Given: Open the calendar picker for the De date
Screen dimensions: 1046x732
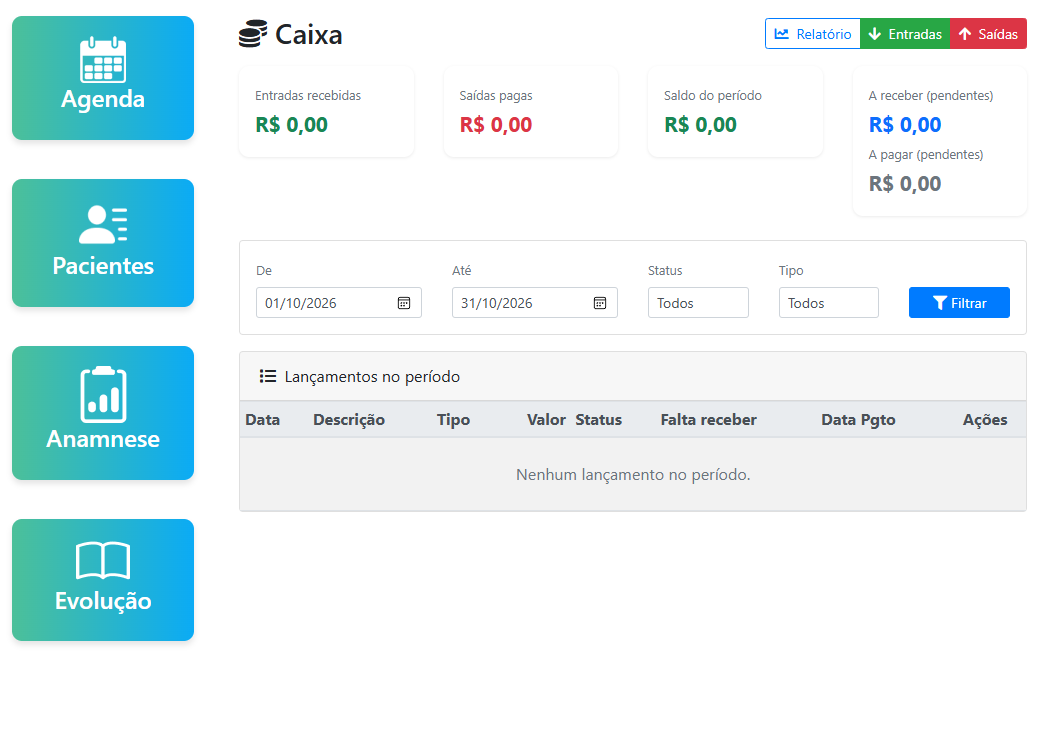Looking at the screenshot, I should coord(404,303).
